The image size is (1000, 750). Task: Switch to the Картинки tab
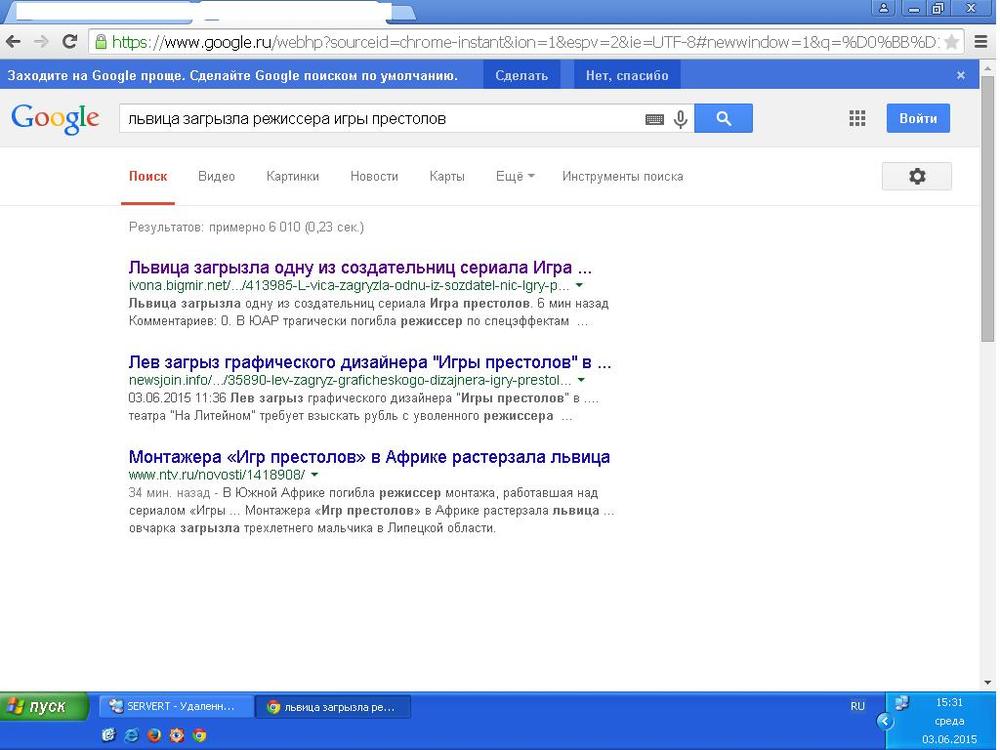[x=292, y=176]
